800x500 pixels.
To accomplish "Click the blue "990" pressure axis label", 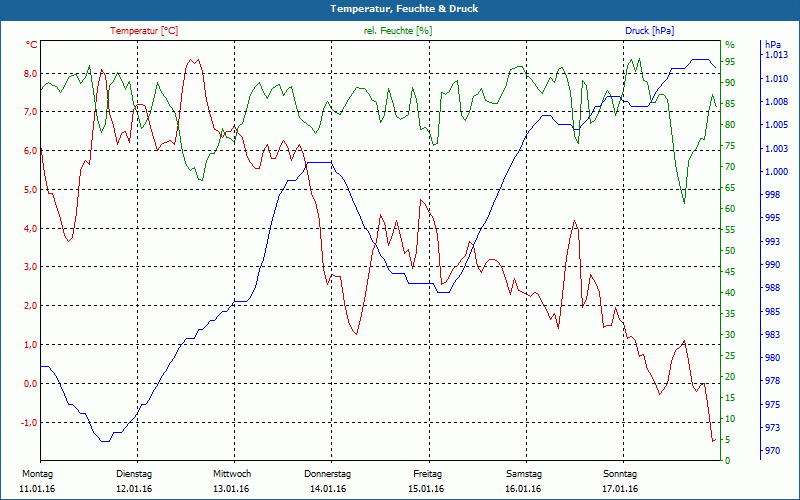I will [772, 265].
